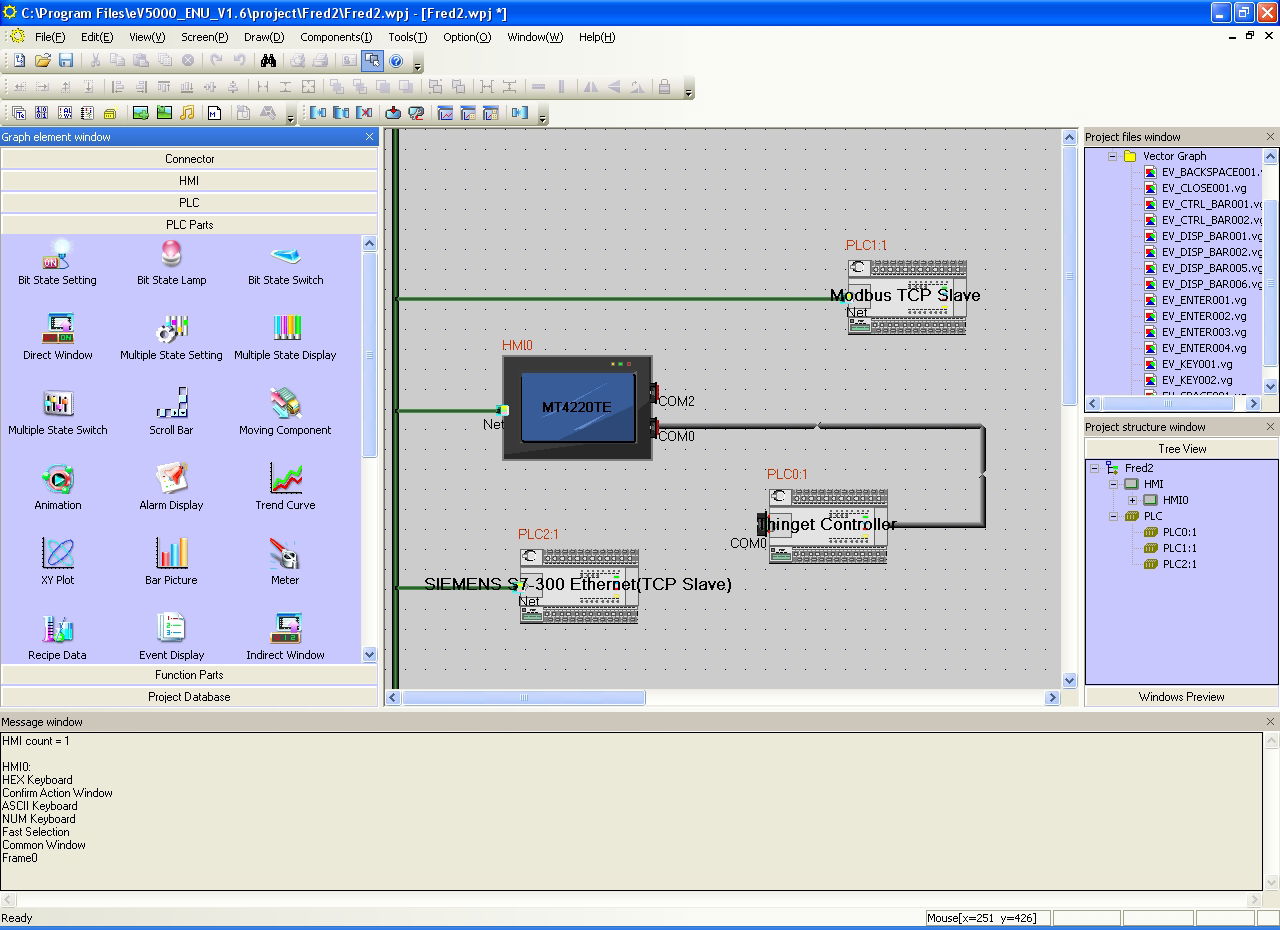Expand the HMI0 tree node

tap(1132, 500)
